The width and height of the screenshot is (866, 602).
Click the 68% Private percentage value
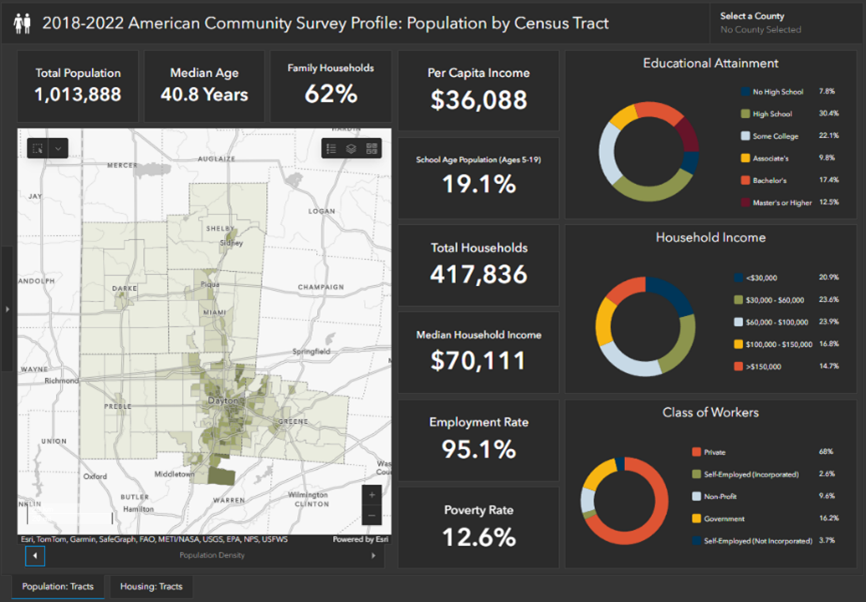pos(826,451)
